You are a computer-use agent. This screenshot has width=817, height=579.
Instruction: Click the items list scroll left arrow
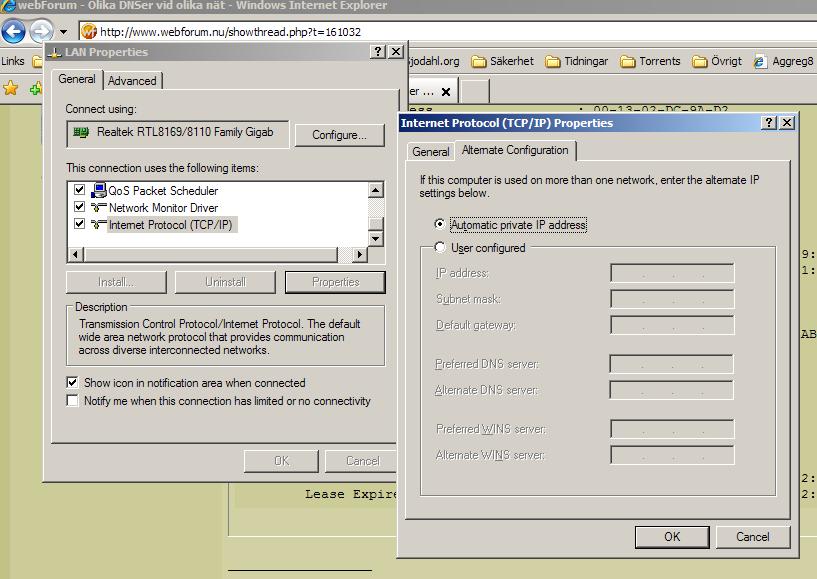click(76, 254)
